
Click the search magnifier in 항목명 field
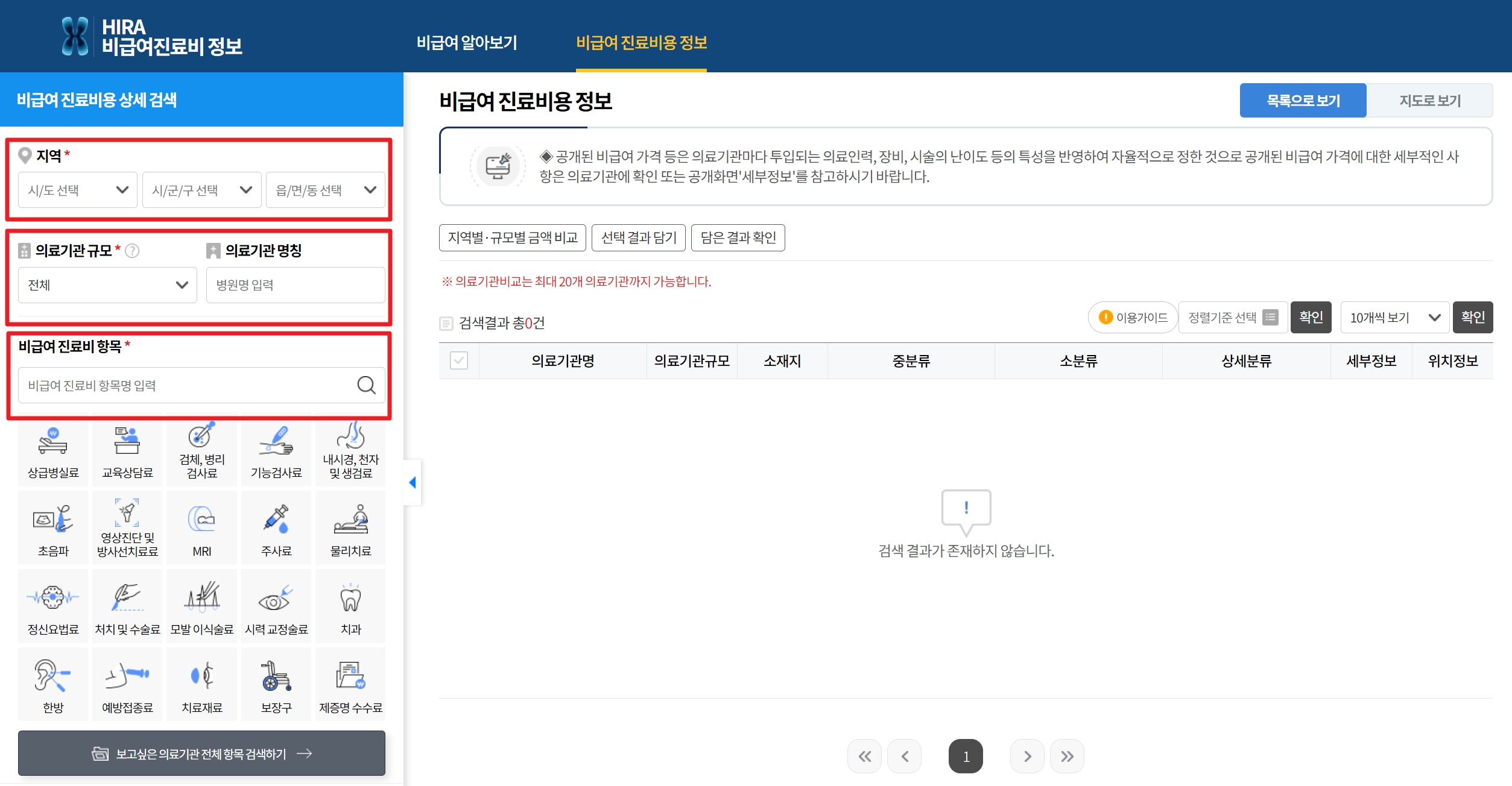point(366,385)
